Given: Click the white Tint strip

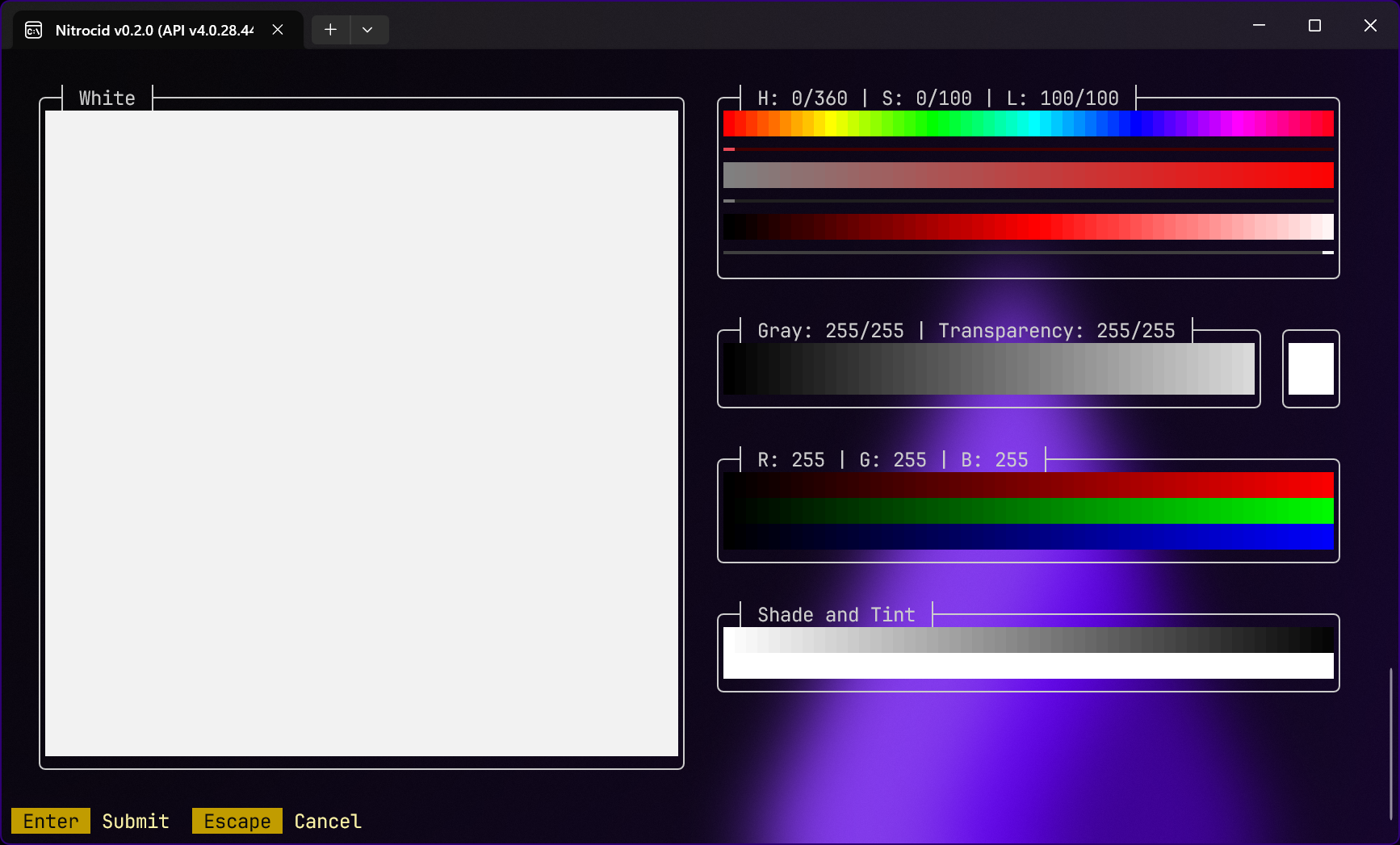Looking at the screenshot, I should [x=1028, y=666].
